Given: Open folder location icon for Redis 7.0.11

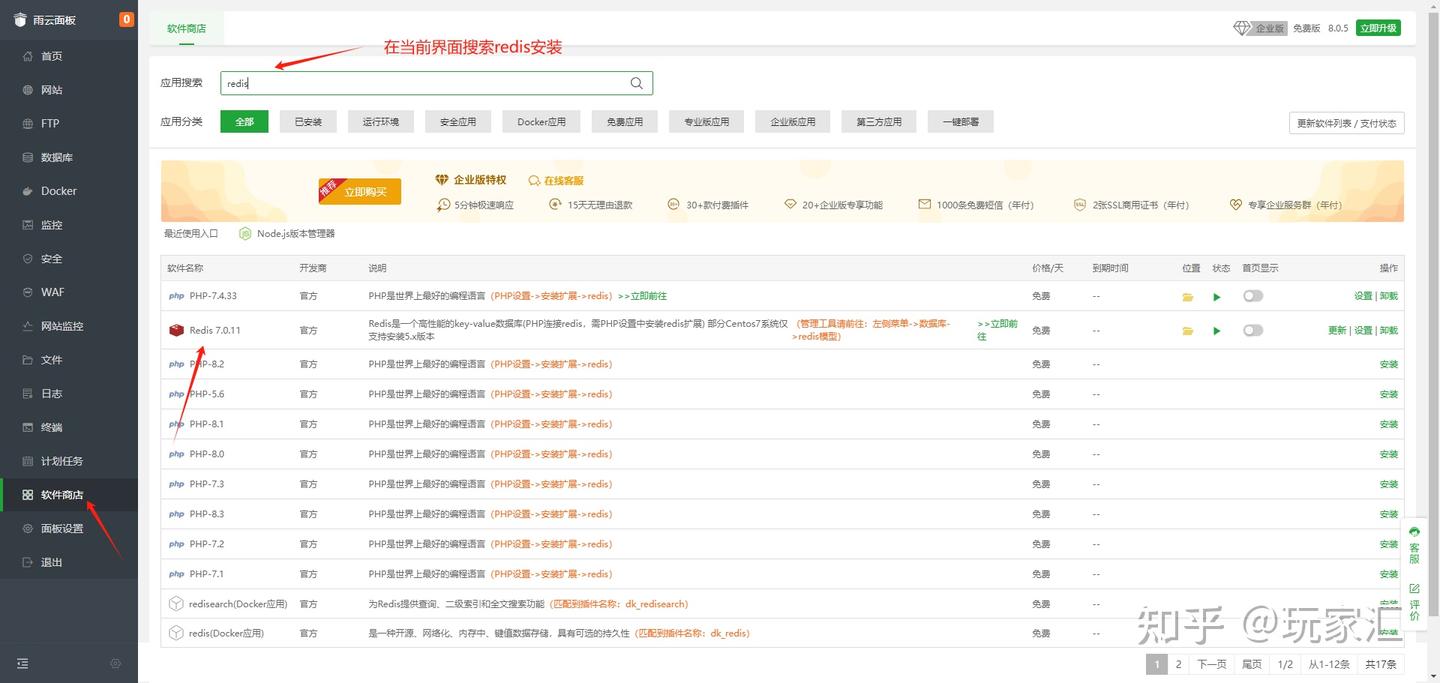Looking at the screenshot, I should pyautogui.click(x=1188, y=331).
